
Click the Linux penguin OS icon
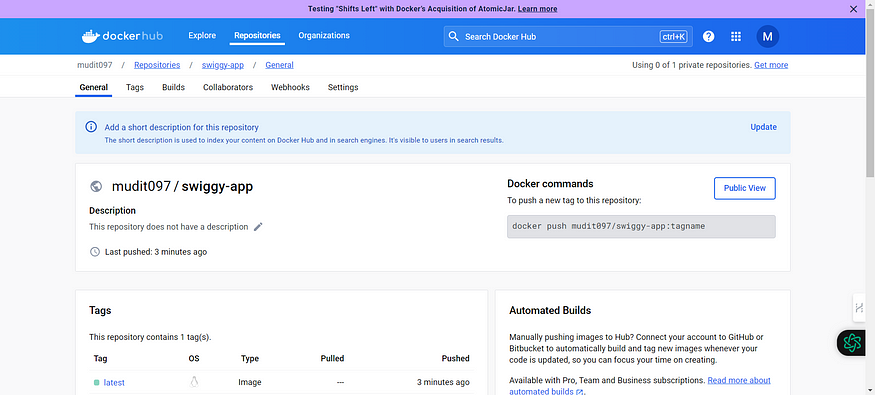pos(194,382)
